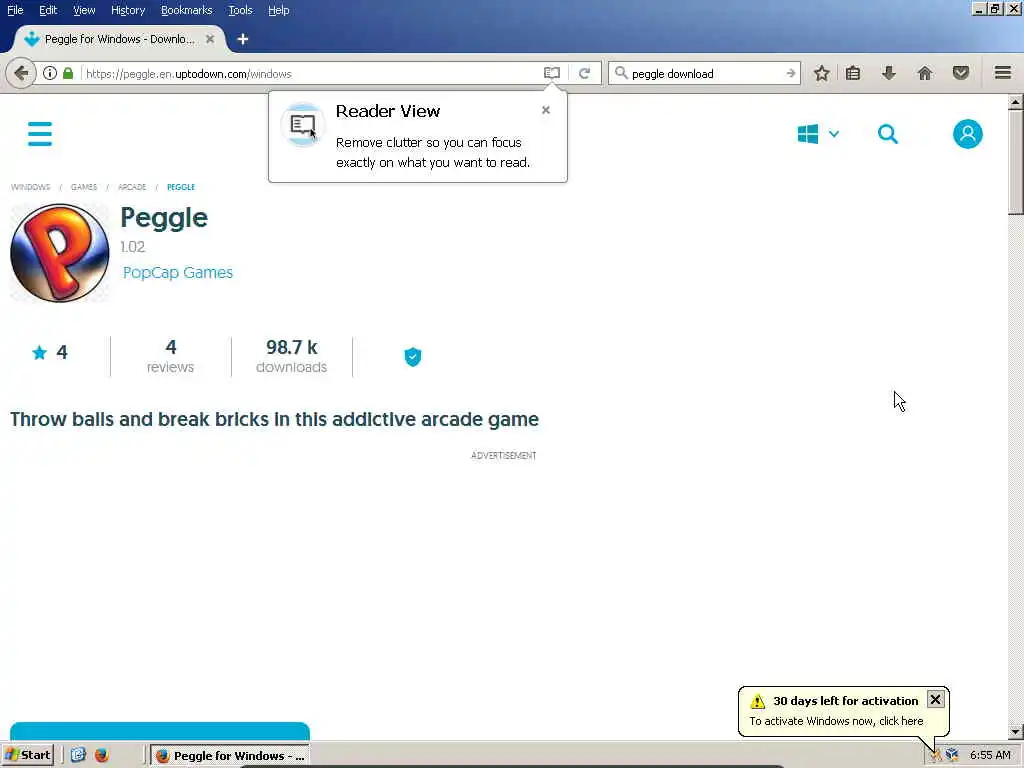Open Uptodown site search magnifier
Image resolution: width=1024 pixels, height=768 pixels.
point(888,134)
